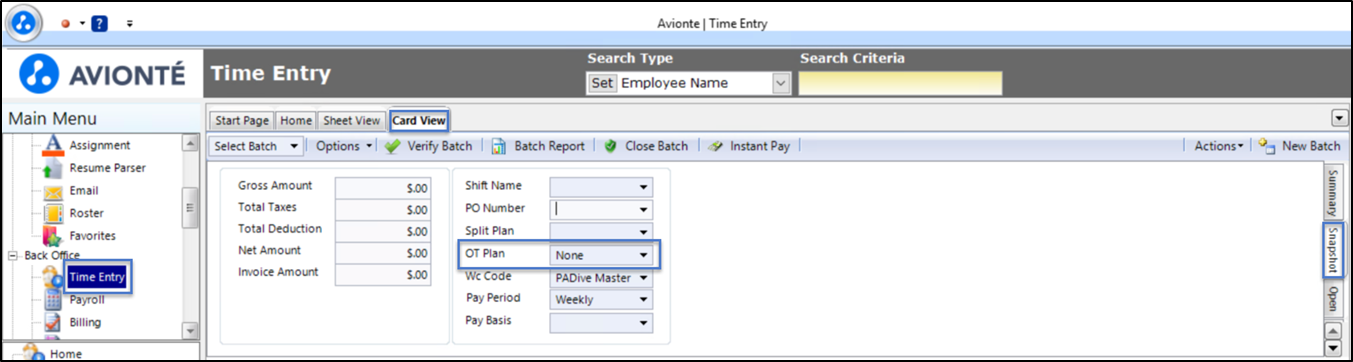Select Time Entry in Back Office tree

(x=97, y=278)
